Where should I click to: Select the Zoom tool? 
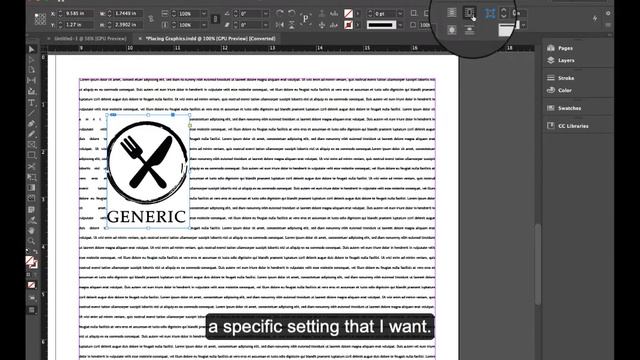pyautogui.click(x=31, y=241)
